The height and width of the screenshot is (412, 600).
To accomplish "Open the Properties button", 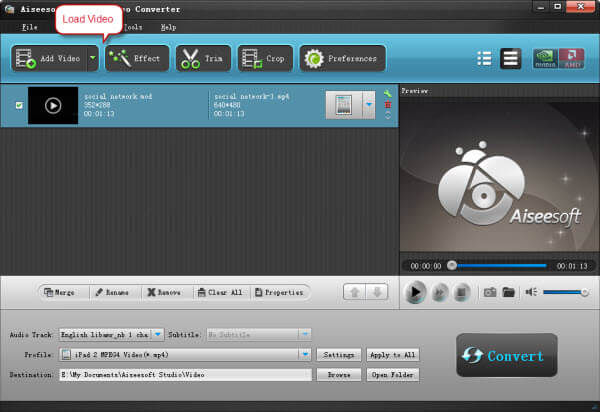I will (279, 292).
